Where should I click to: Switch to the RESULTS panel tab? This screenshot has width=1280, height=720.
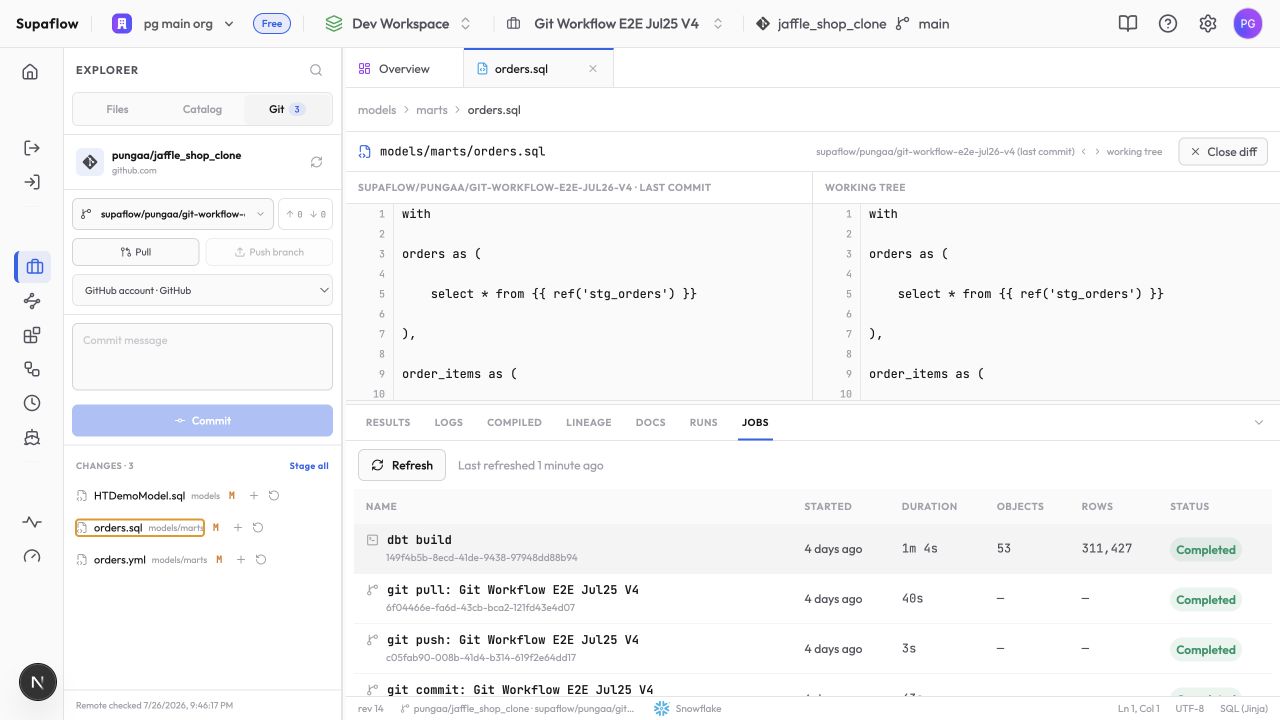(388, 423)
